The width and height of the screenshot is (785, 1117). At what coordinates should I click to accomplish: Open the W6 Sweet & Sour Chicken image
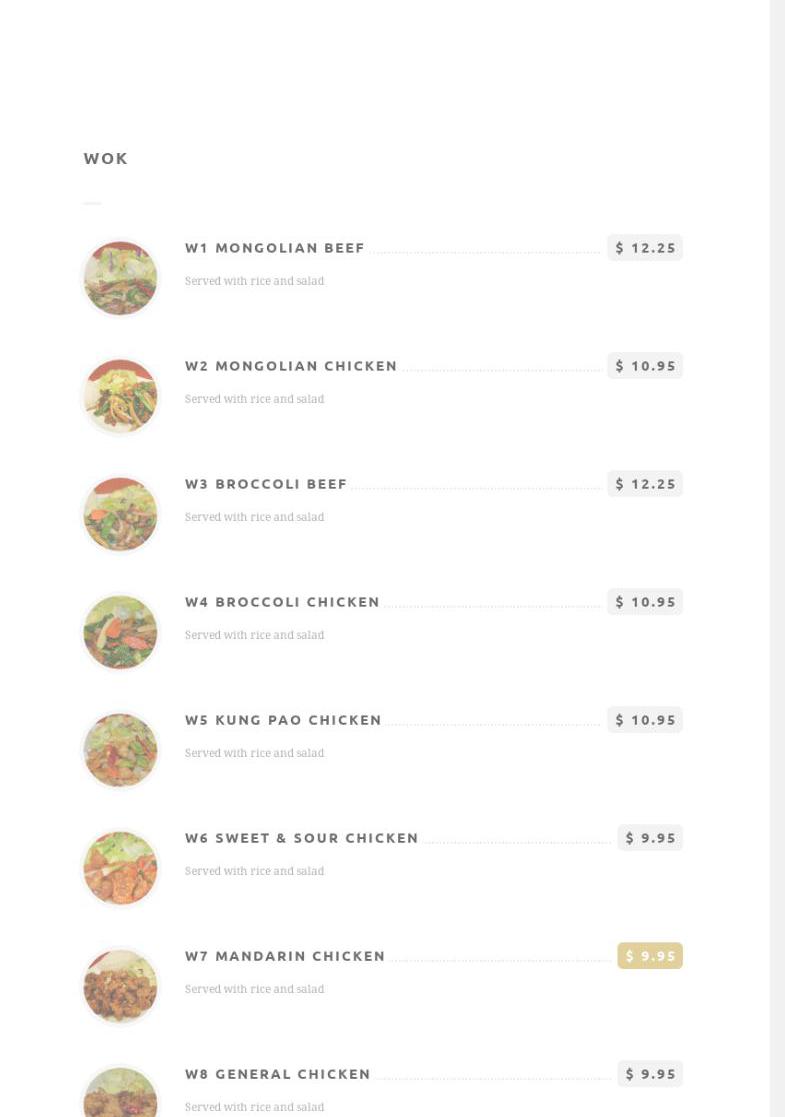pos(120,868)
